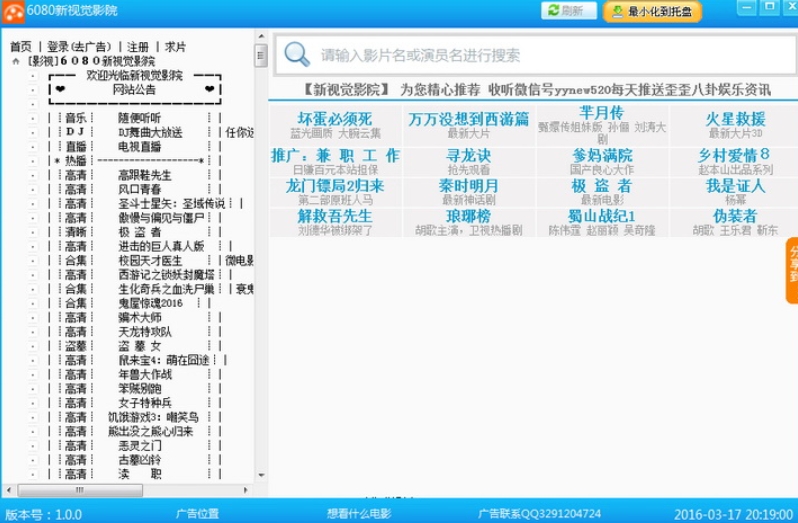Open 进击的巨人真人版 row
Image resolution: width=798 pixels, height=523 pixels.
(161, 246)
